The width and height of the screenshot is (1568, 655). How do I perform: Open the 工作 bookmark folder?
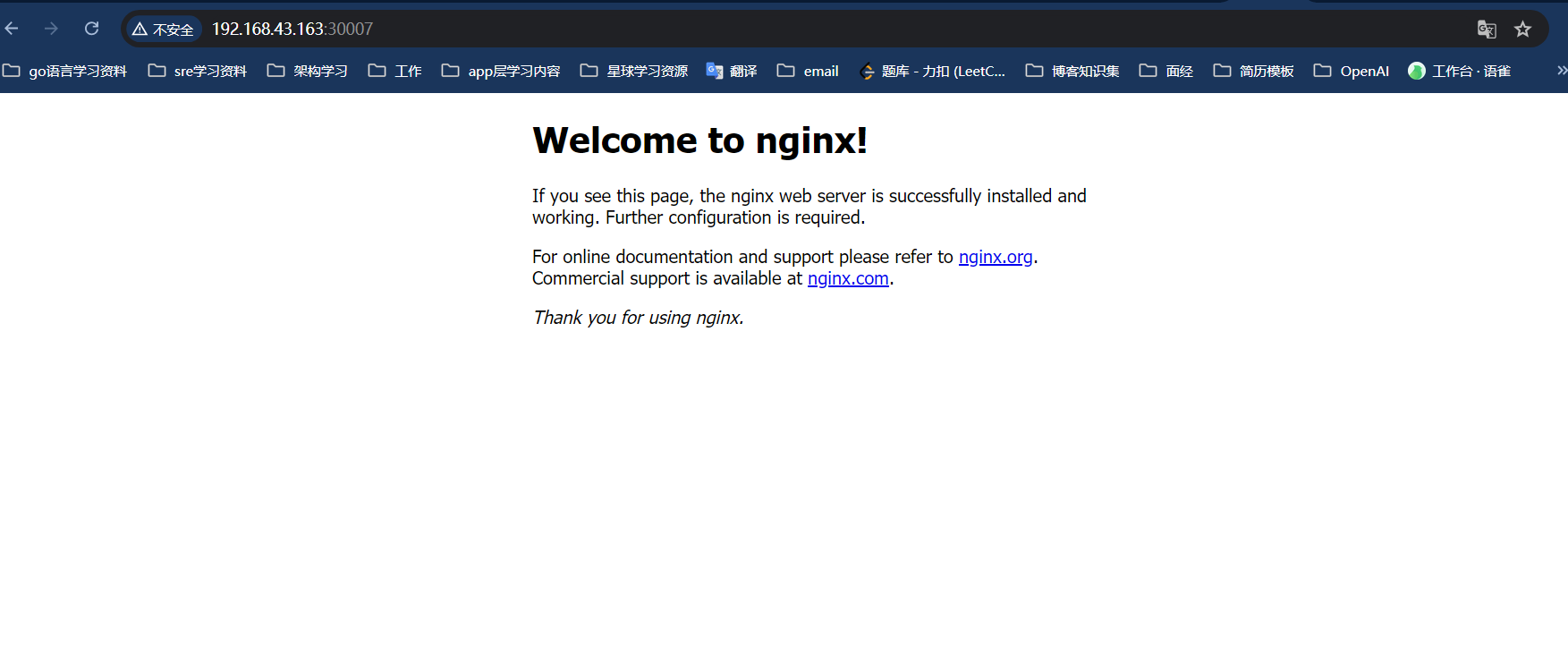395,71
